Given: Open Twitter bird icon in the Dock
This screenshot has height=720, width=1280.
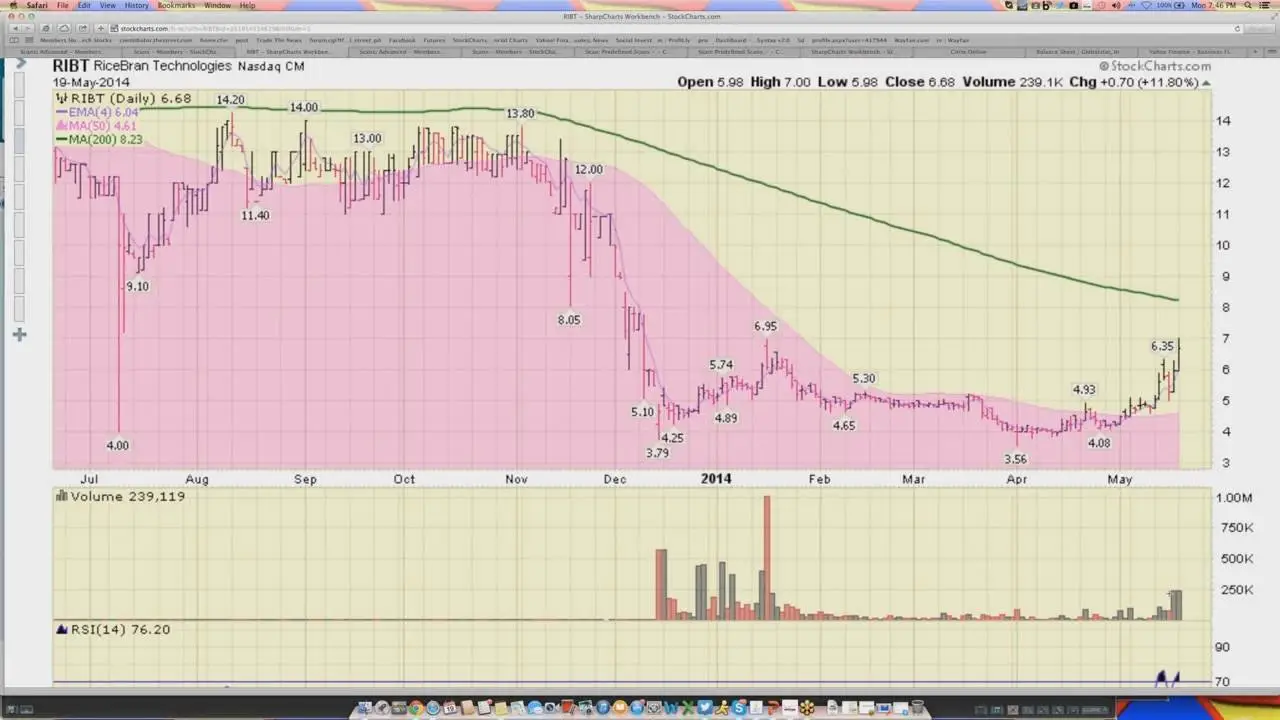Looking at the screenshot, I should click(705, 707).
